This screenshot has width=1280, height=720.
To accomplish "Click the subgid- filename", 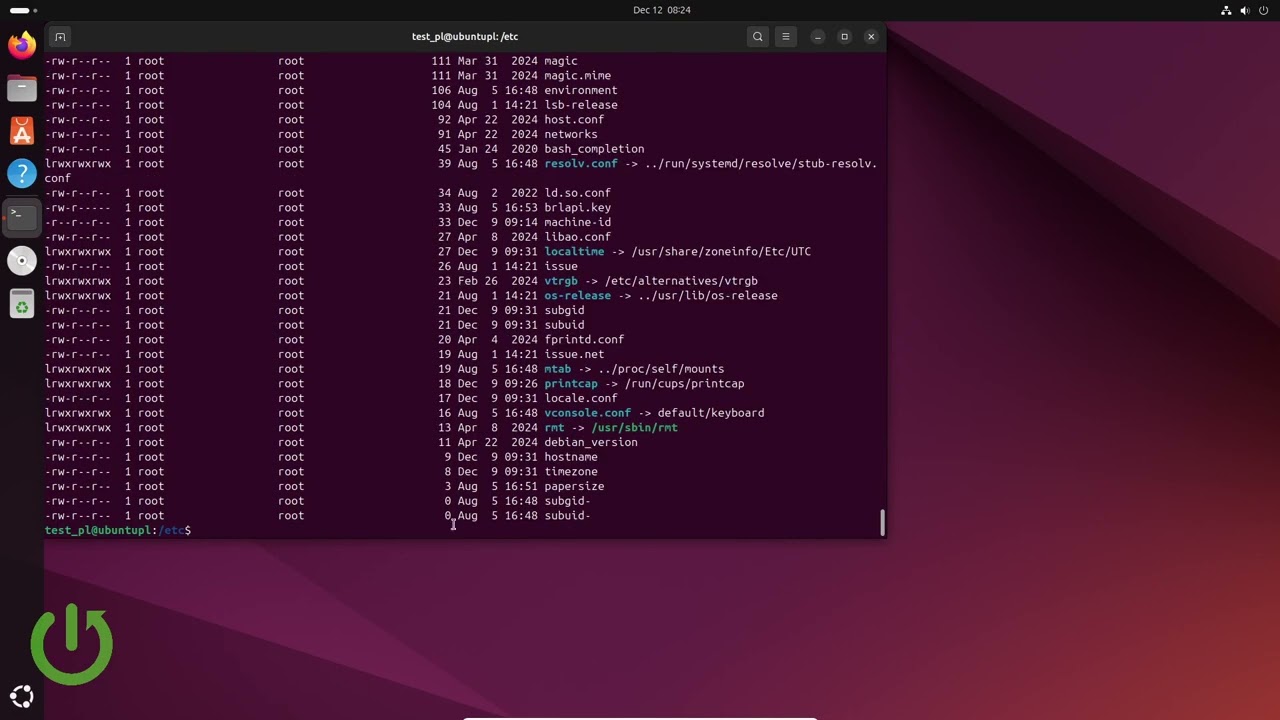I will click(567, 501).
